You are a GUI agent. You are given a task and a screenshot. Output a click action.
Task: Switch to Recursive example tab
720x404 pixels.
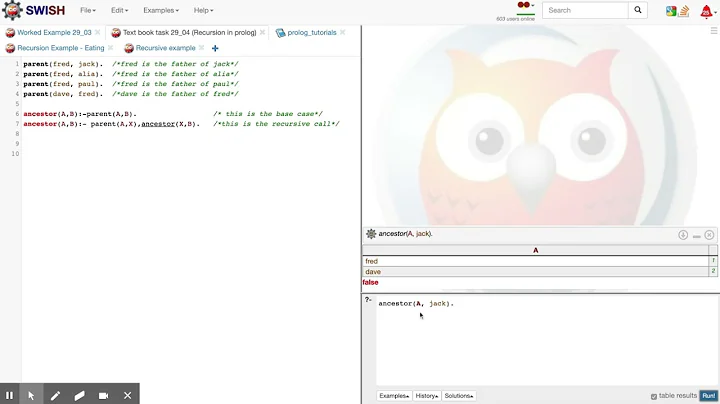click(165, 48)
